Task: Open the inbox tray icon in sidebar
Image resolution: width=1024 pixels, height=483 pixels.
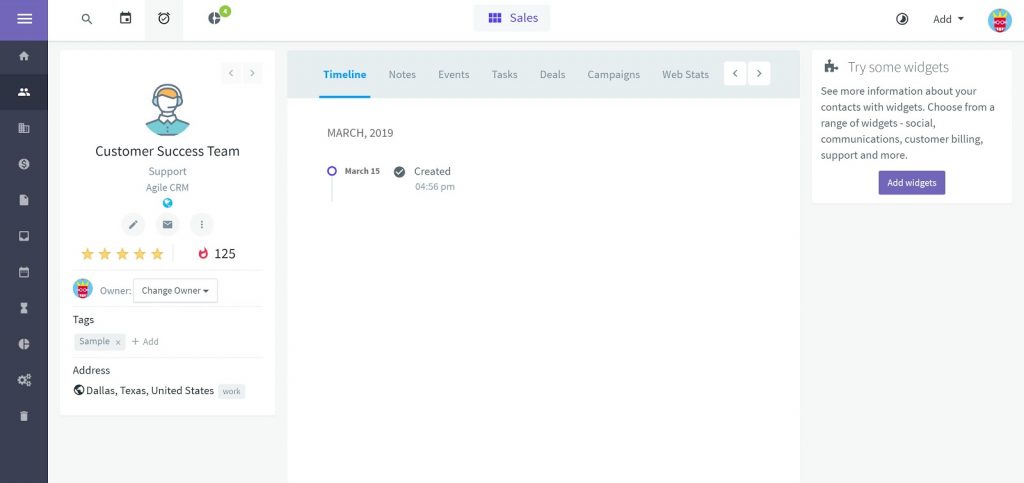Action: click(x=24, y=236)
